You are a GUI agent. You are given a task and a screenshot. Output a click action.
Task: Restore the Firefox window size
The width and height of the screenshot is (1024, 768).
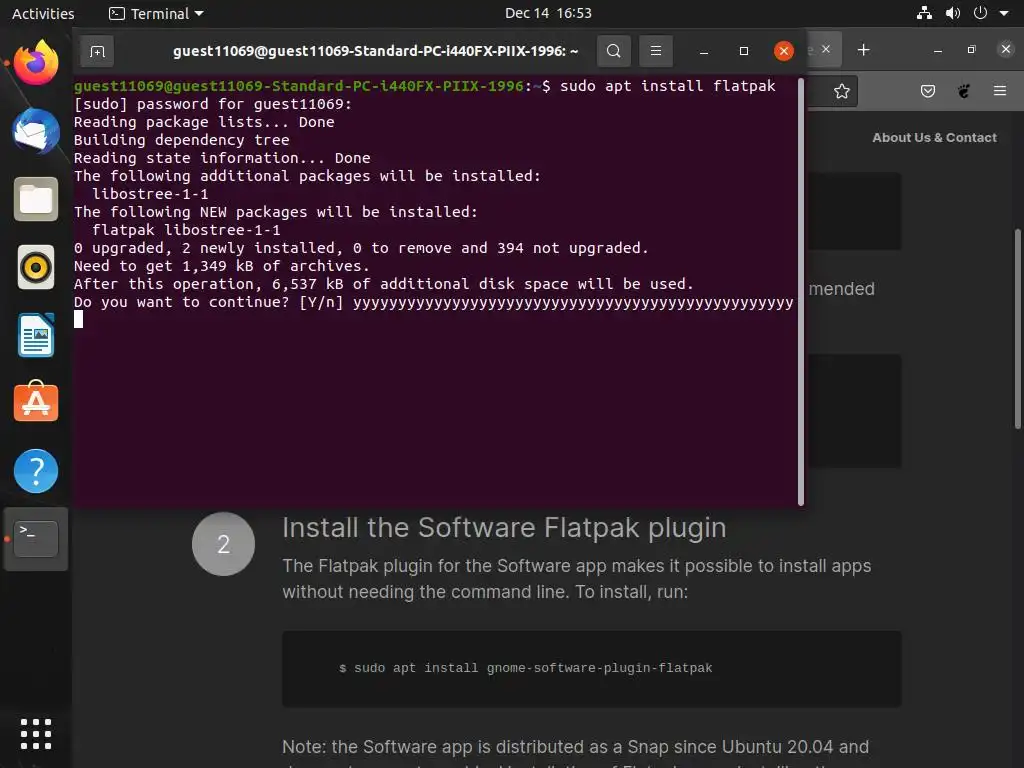point(972,50)
